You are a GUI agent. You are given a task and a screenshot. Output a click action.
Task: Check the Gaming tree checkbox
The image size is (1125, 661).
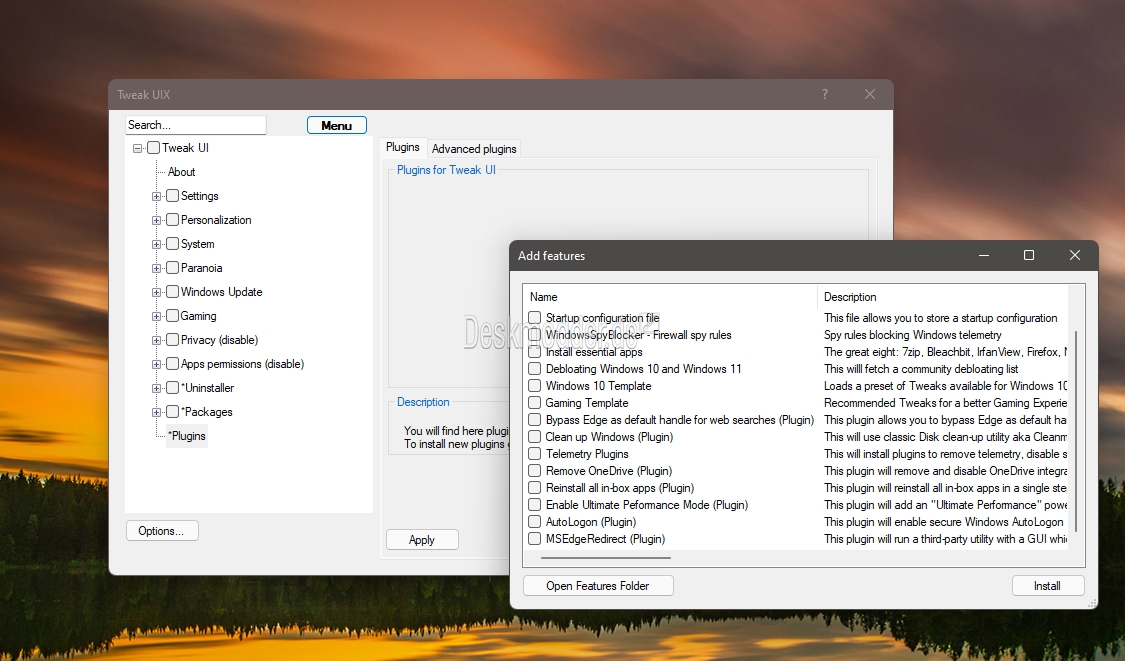[x=172, y=316]
